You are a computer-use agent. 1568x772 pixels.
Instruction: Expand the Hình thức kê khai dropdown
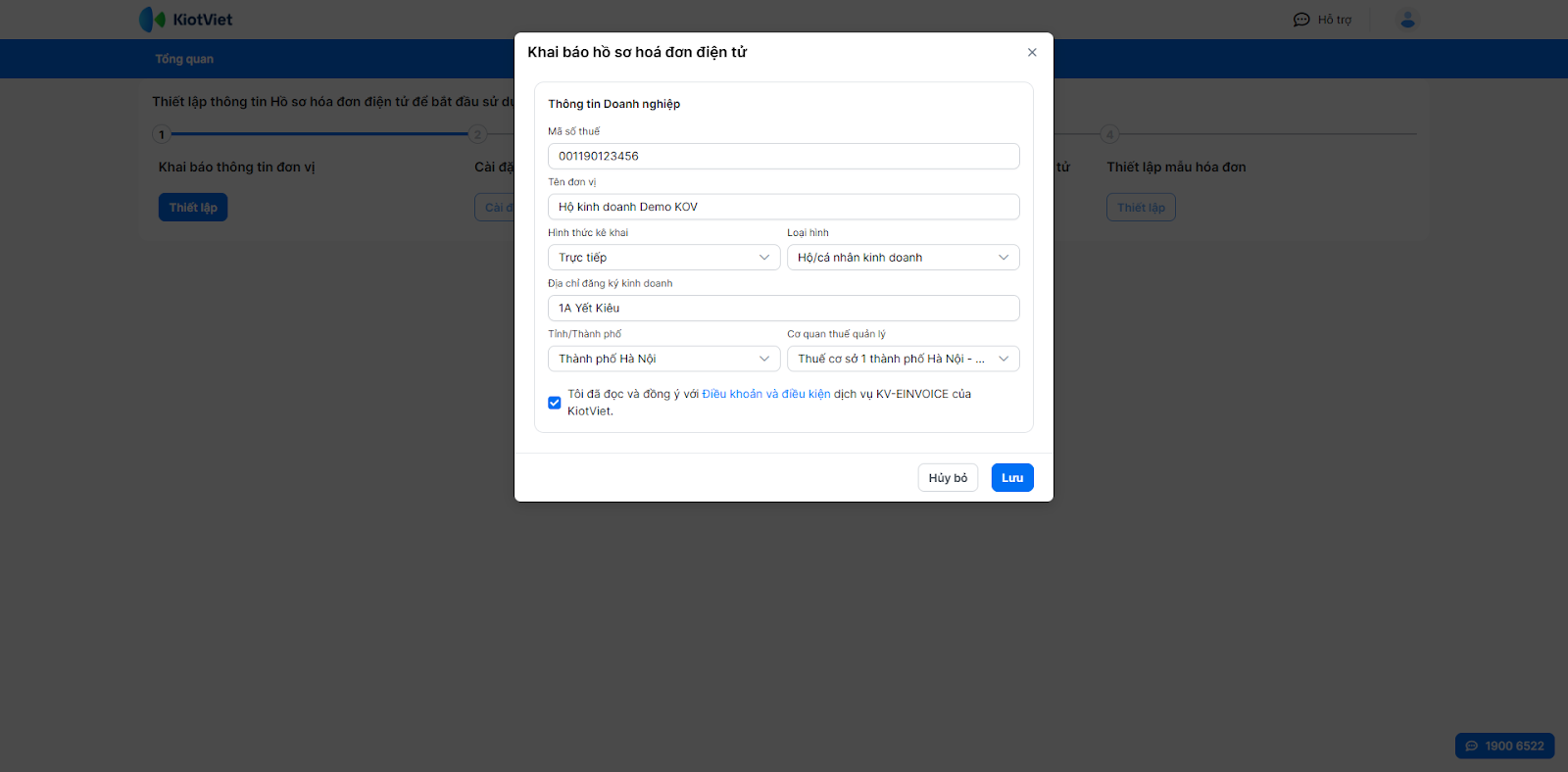(663, 258)
